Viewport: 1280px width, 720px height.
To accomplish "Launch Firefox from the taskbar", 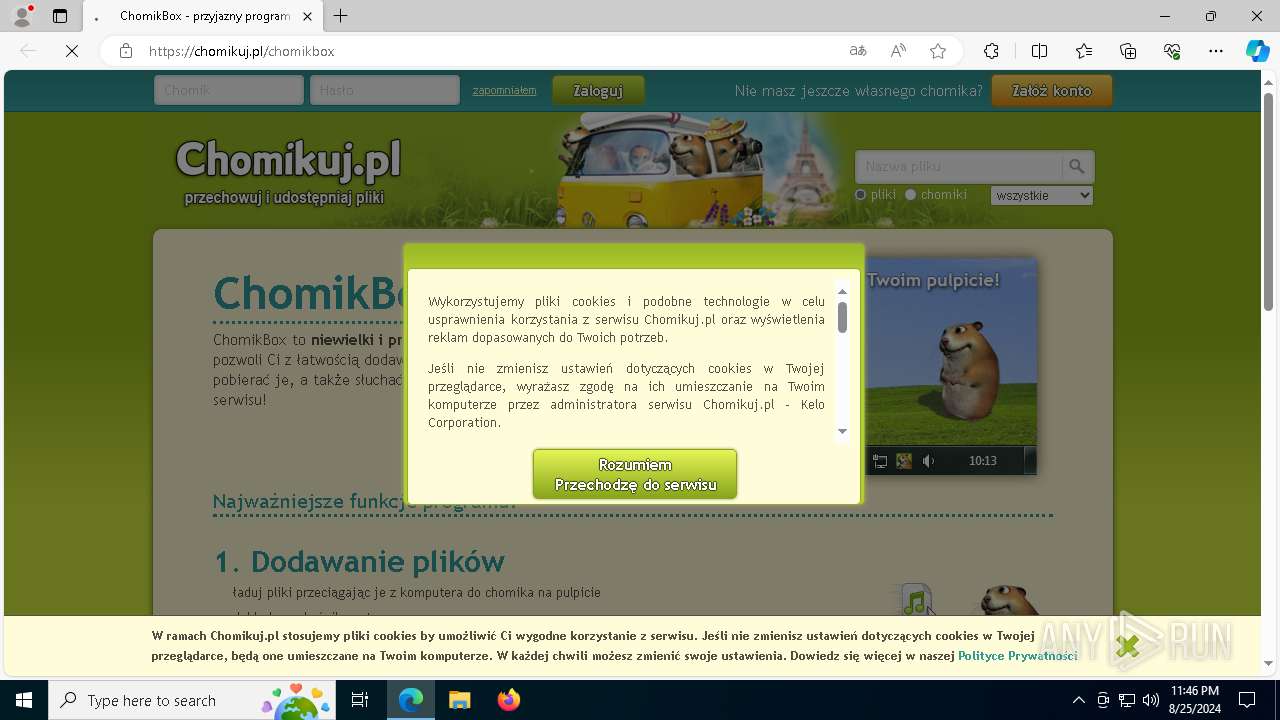I will 509,700.
